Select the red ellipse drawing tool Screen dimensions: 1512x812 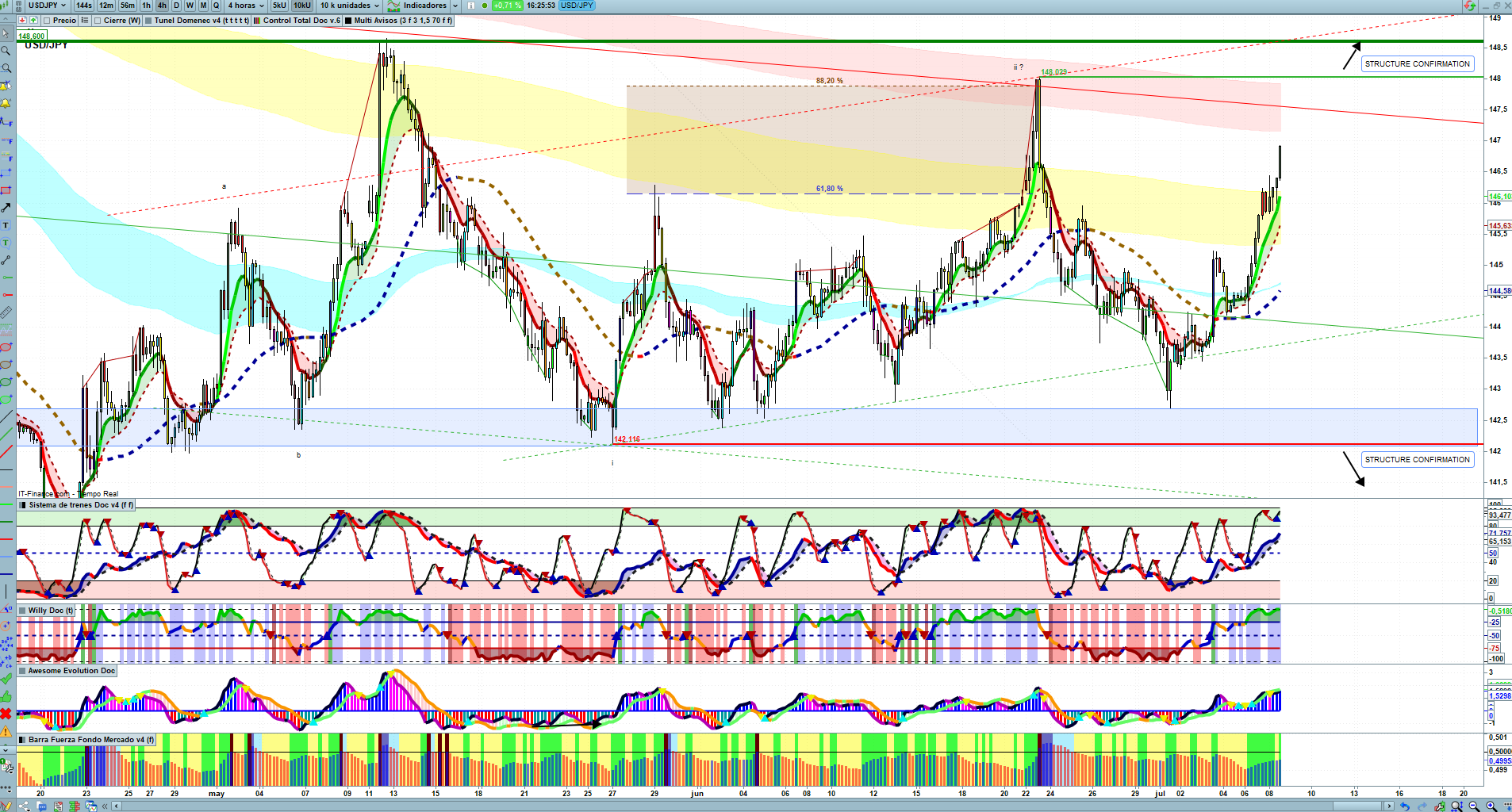6,347
